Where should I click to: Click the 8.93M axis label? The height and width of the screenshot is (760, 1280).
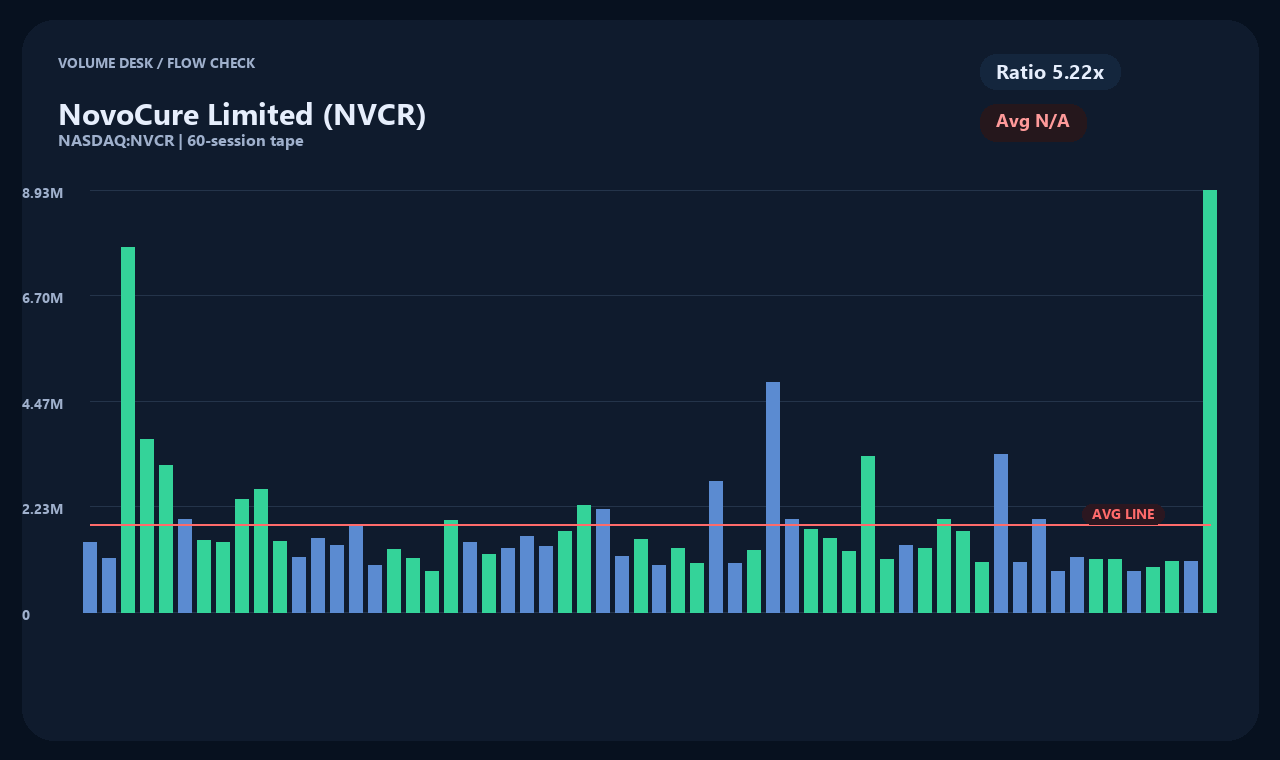pos(43,192)
